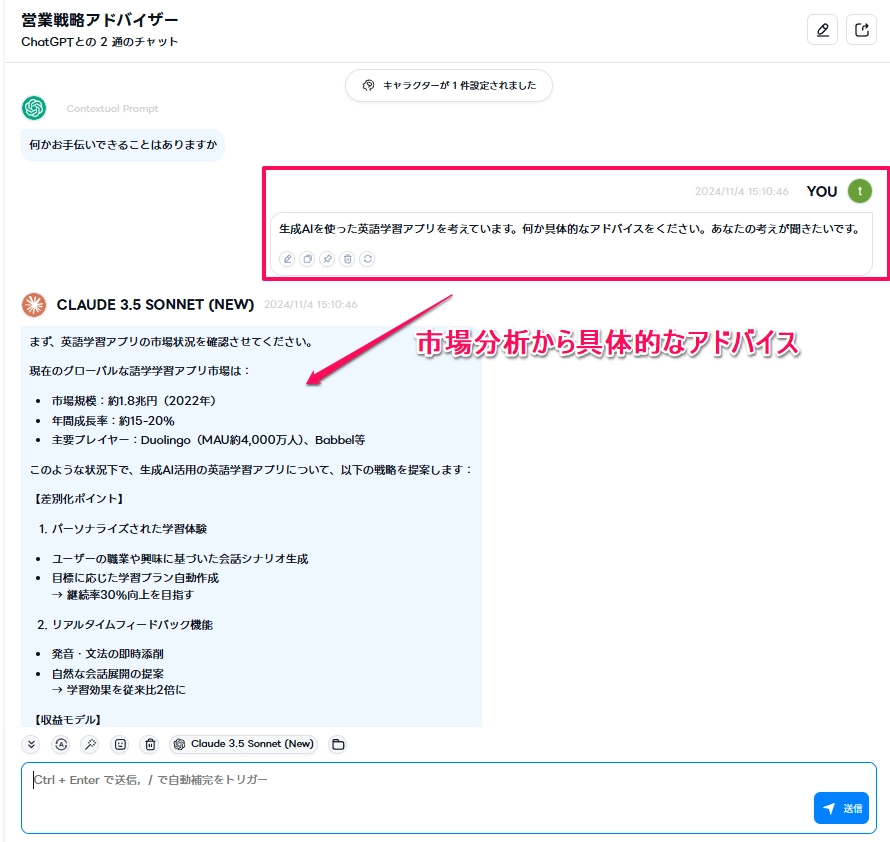
Task: Click the user message timestamp 2024/11/4 15:10:46
Action: [x=741, y=191]
